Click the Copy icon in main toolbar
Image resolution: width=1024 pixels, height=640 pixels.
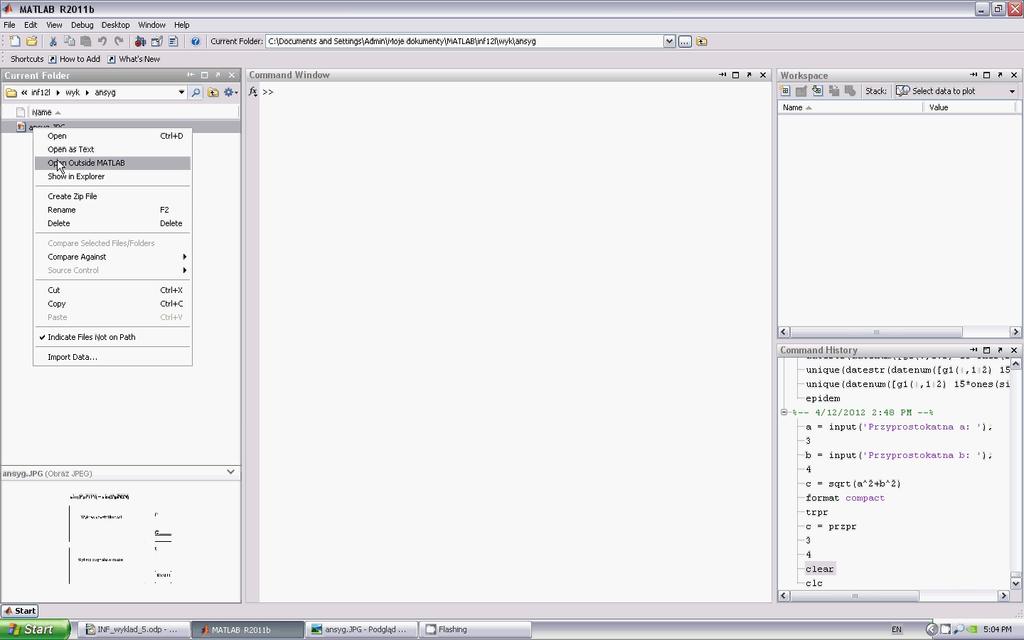click(69, 41)
